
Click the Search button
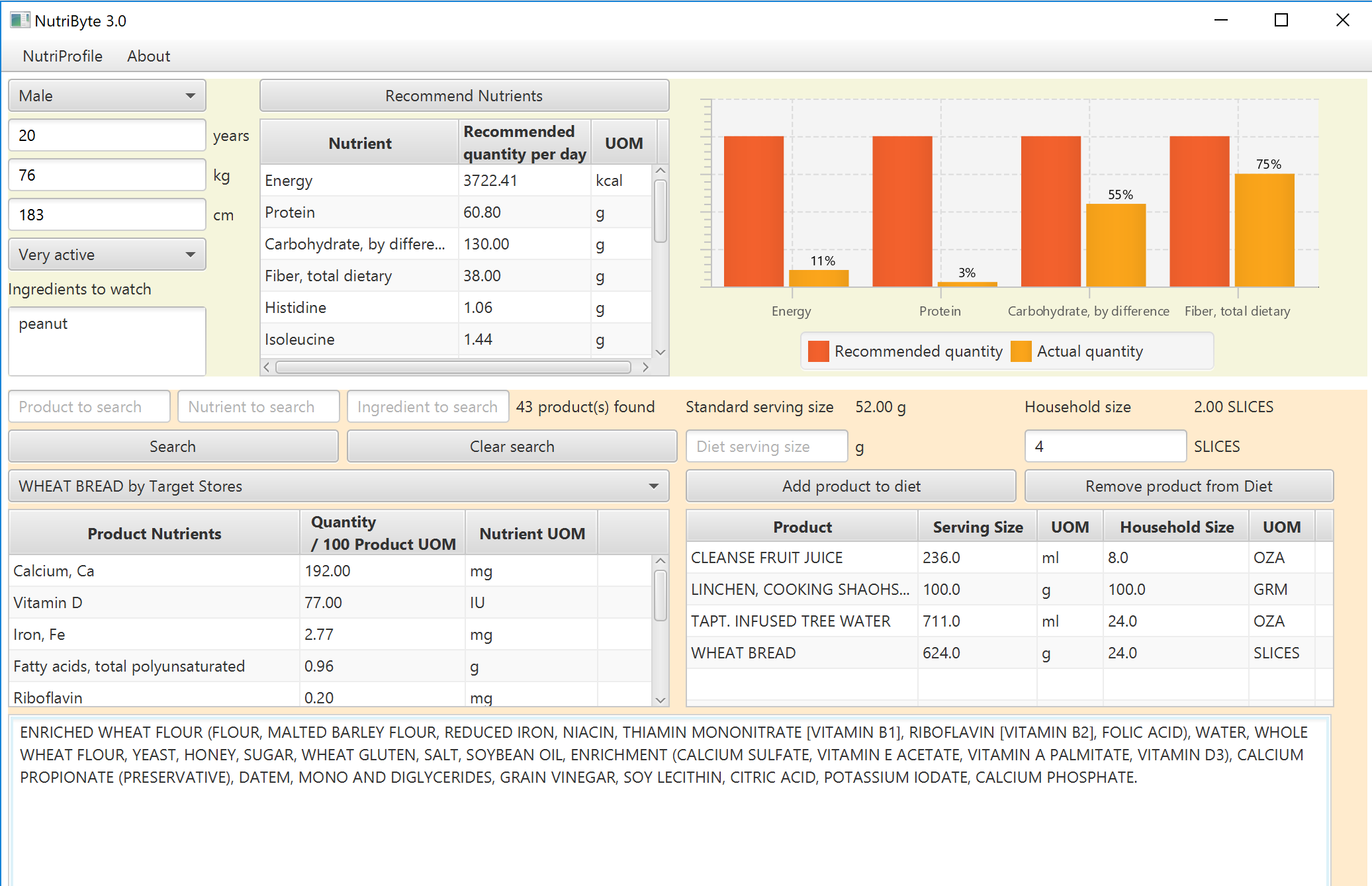[173, 447]
